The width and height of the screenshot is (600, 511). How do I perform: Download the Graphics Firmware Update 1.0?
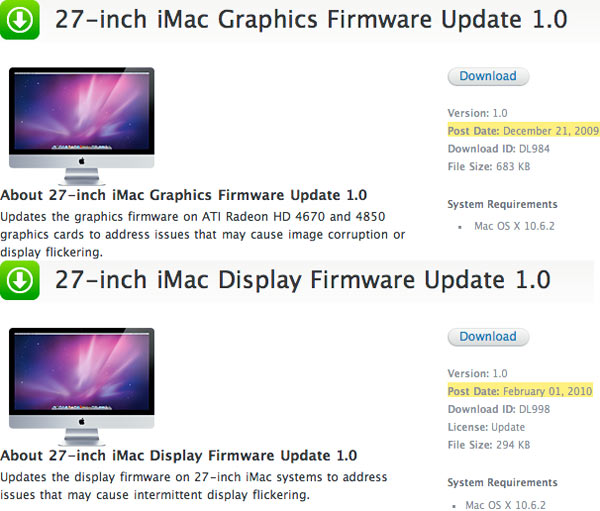coord(488,76)
